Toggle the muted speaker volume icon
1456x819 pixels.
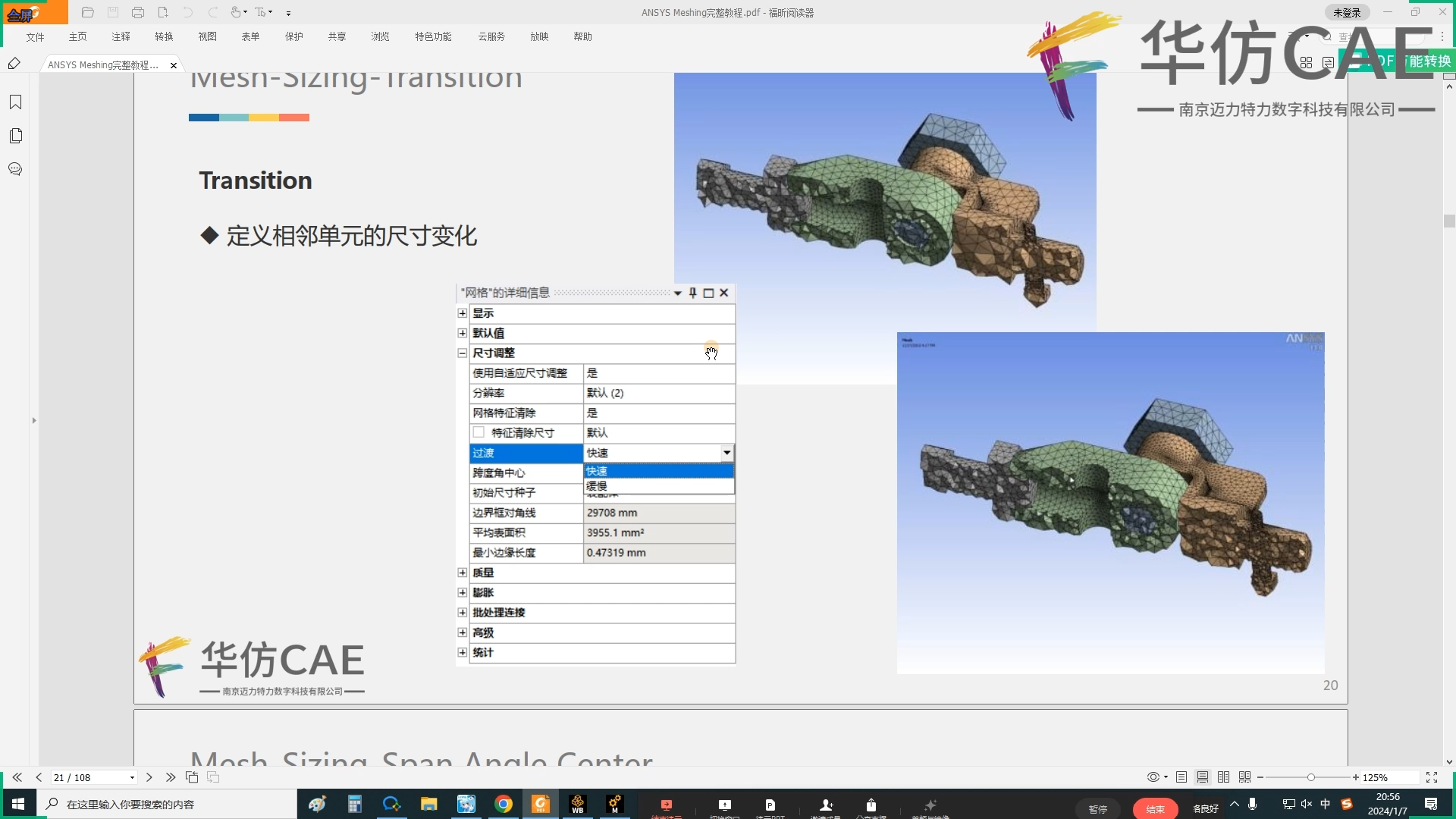(1306, 804)
